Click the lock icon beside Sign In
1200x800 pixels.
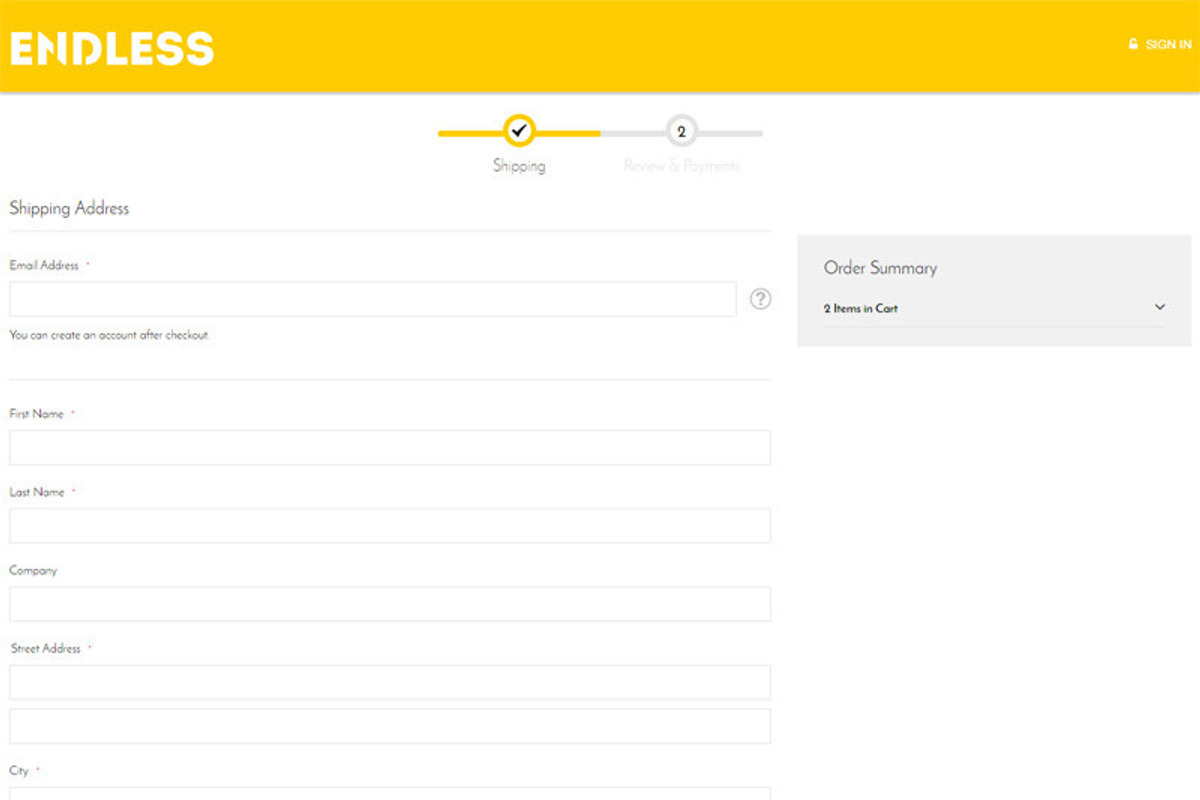point(1133,44)
